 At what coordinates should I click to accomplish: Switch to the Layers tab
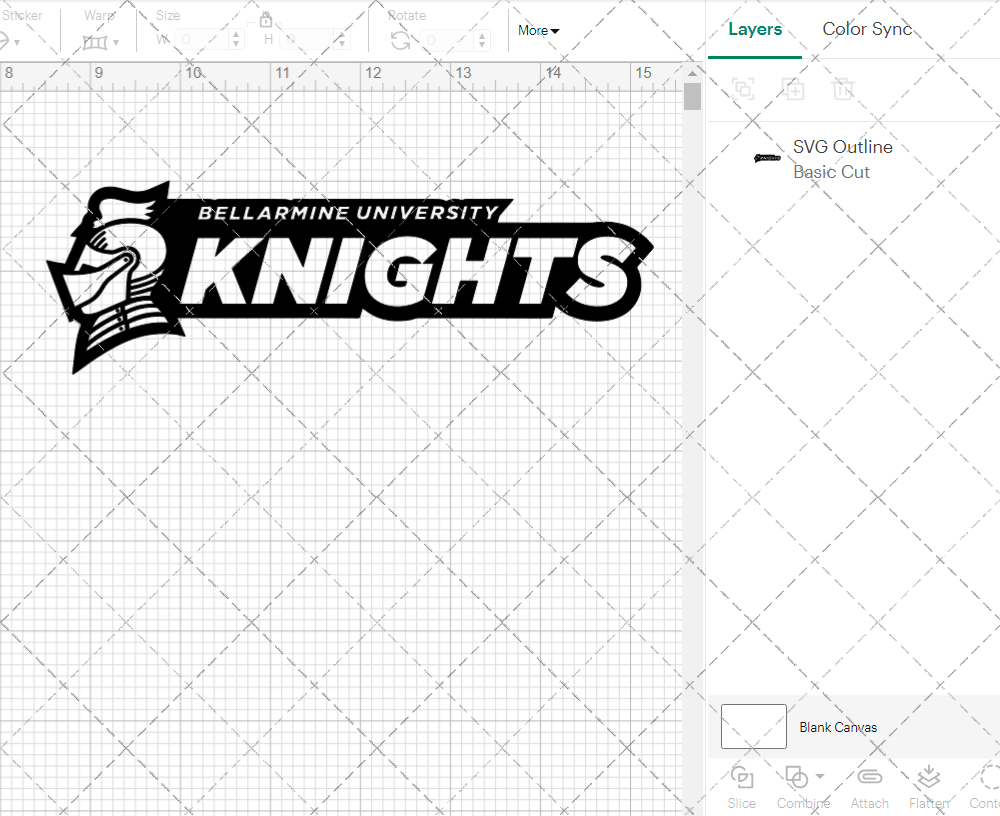coord(755,29)
